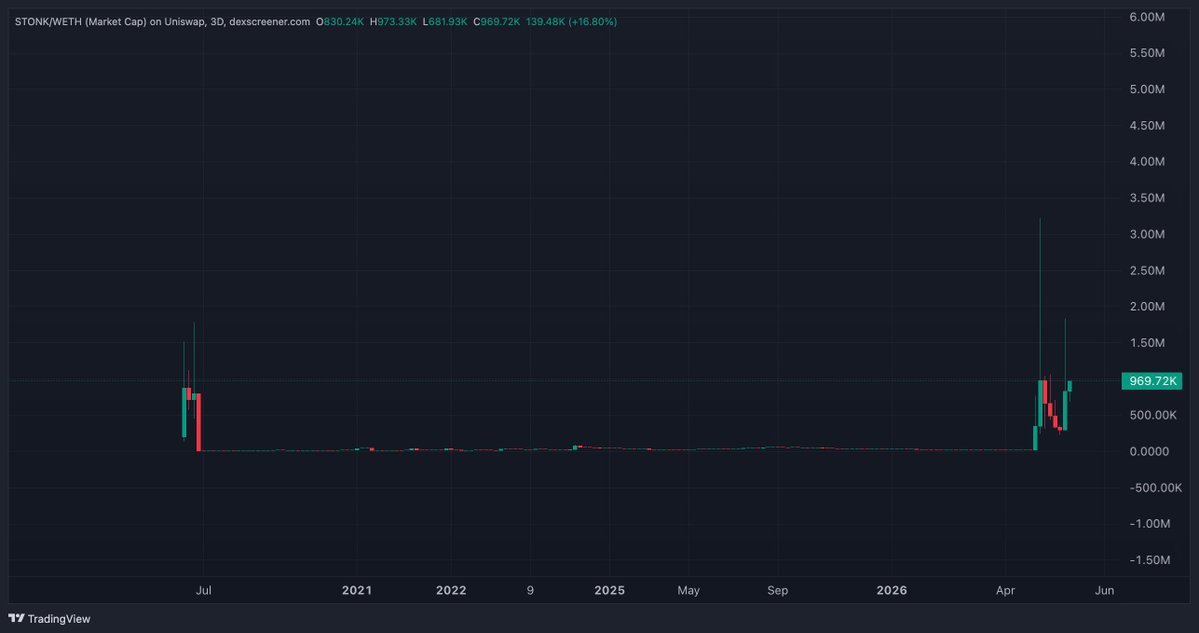Click the 9 time axis label
1199x633 pixels.
[530, 590]
